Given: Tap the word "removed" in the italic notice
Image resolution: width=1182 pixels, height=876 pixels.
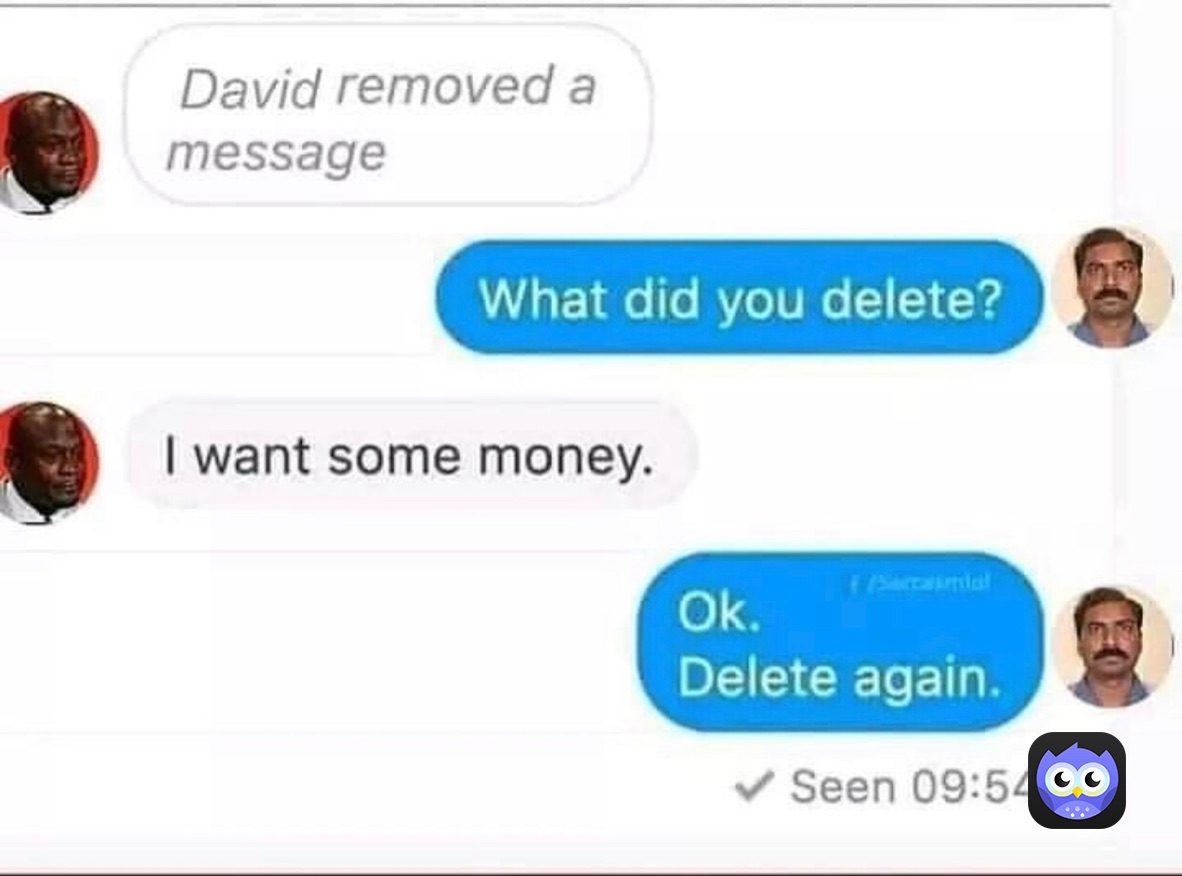Looking at the screenshot, I should tap(445, 84).
